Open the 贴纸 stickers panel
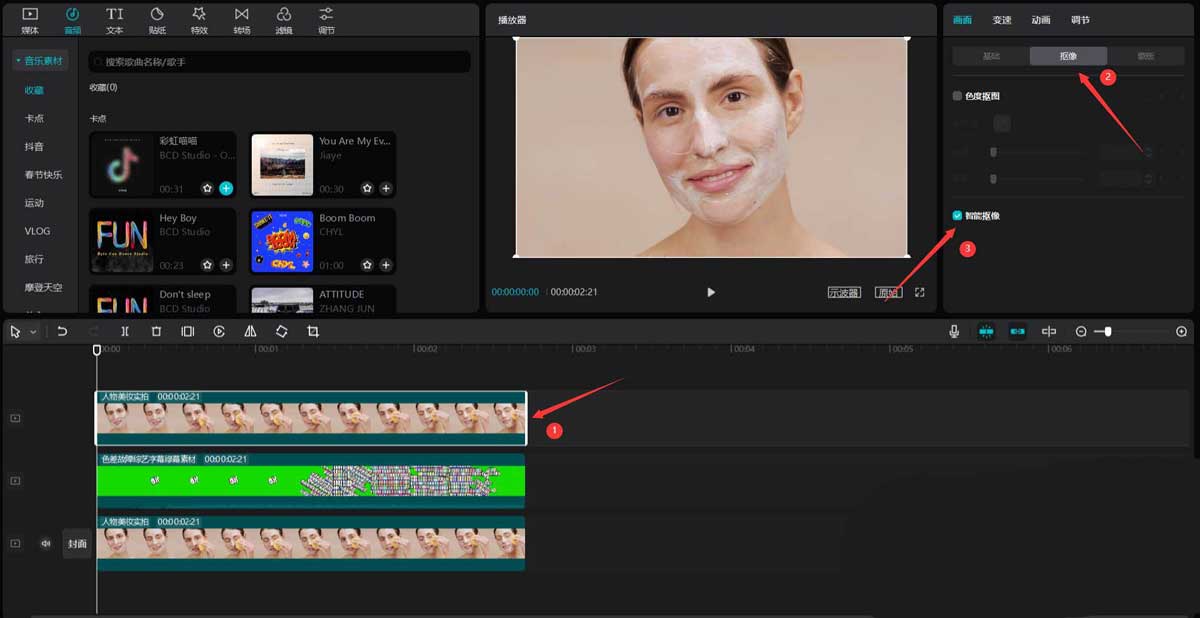 (157, 19)
